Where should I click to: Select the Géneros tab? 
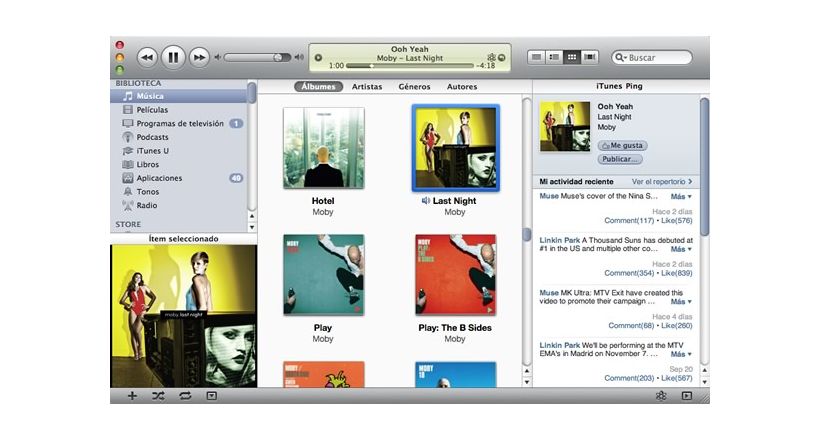[x=414, y=86]
